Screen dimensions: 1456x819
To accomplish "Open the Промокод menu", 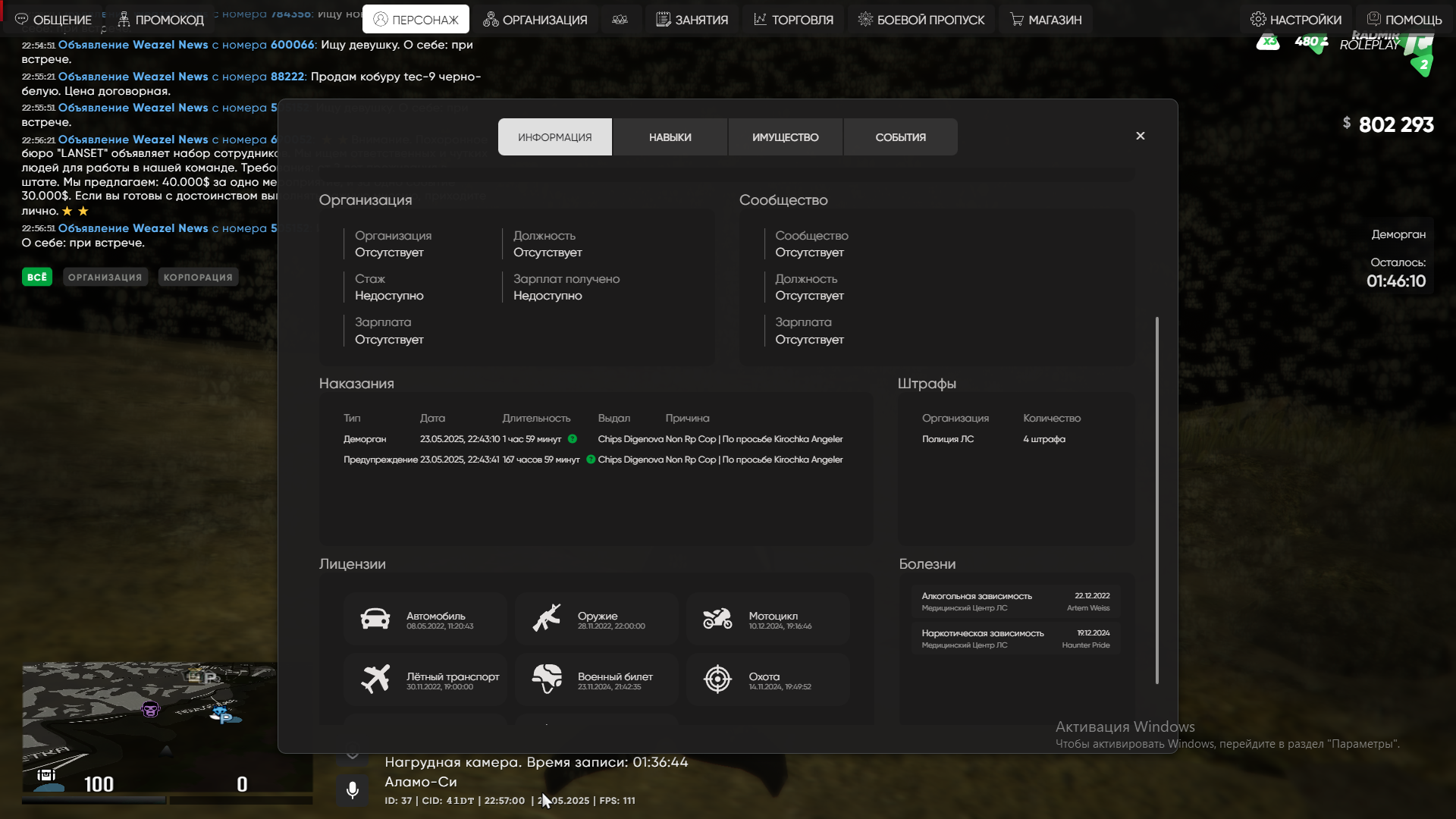I will pos(161,20).
